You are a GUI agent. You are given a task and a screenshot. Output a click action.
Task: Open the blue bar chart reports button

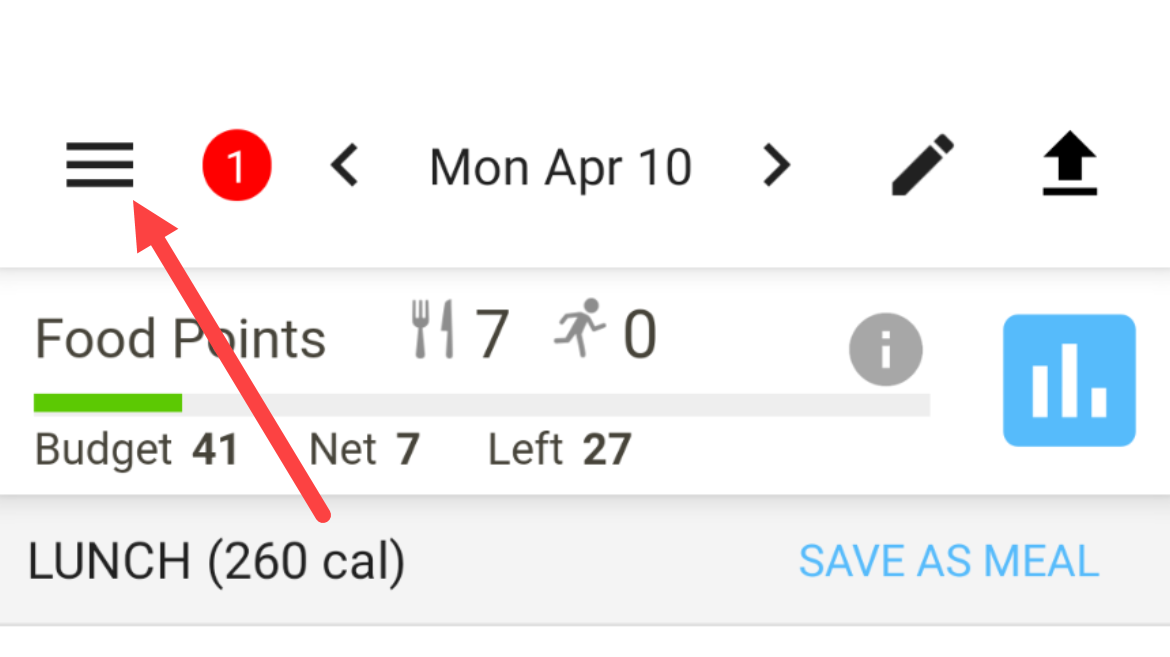coord(1069,380)
